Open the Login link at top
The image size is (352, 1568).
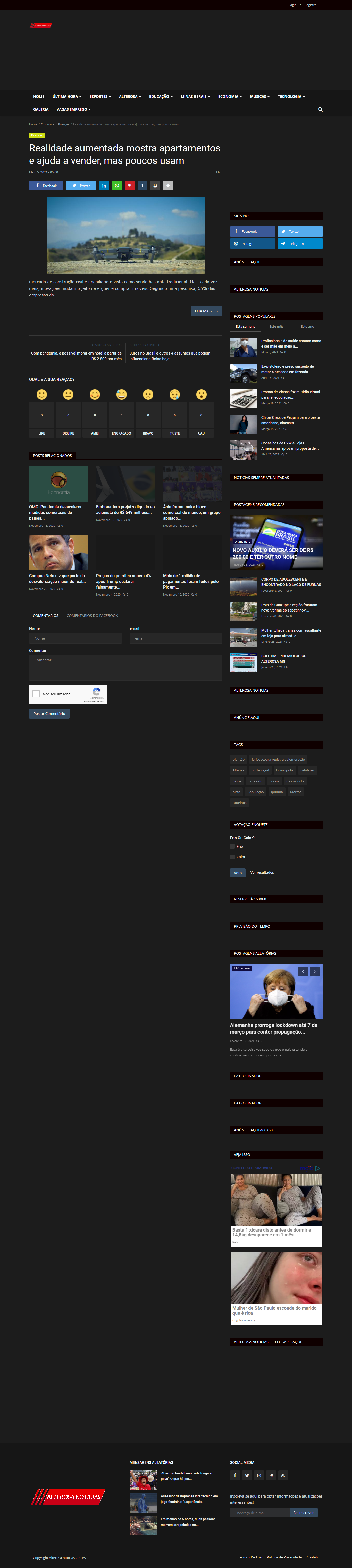click(292, 5)
